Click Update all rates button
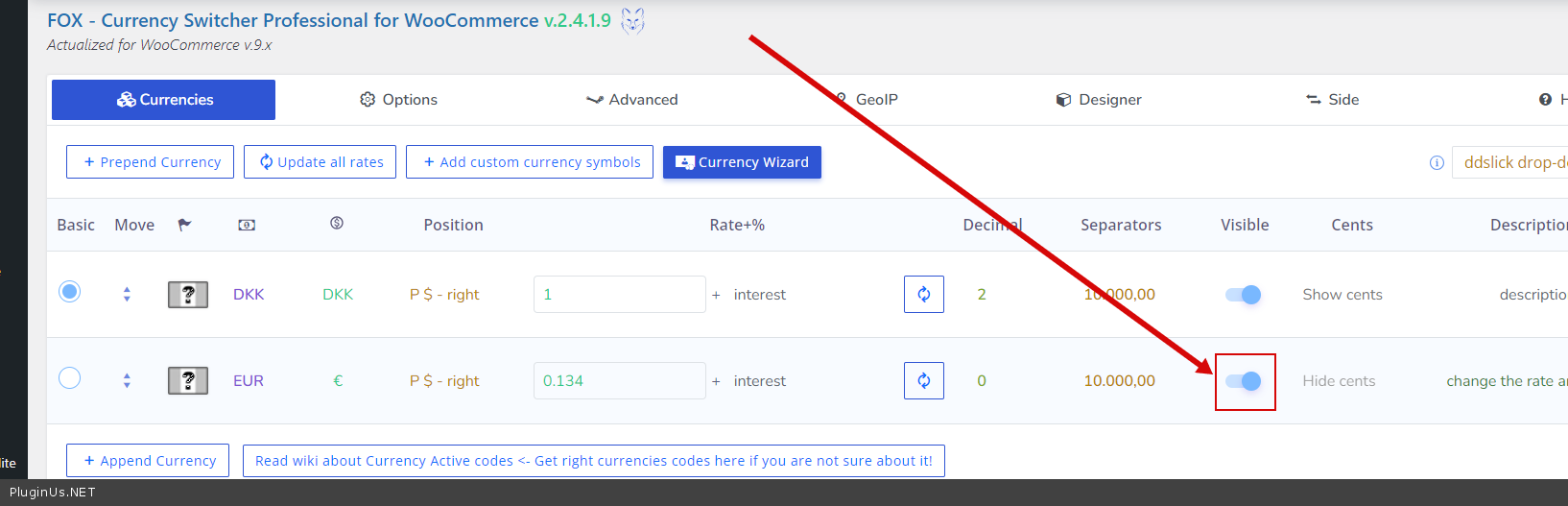This screenshot has height=506, width=1568. pyautogui.click(x=321, y=162)
